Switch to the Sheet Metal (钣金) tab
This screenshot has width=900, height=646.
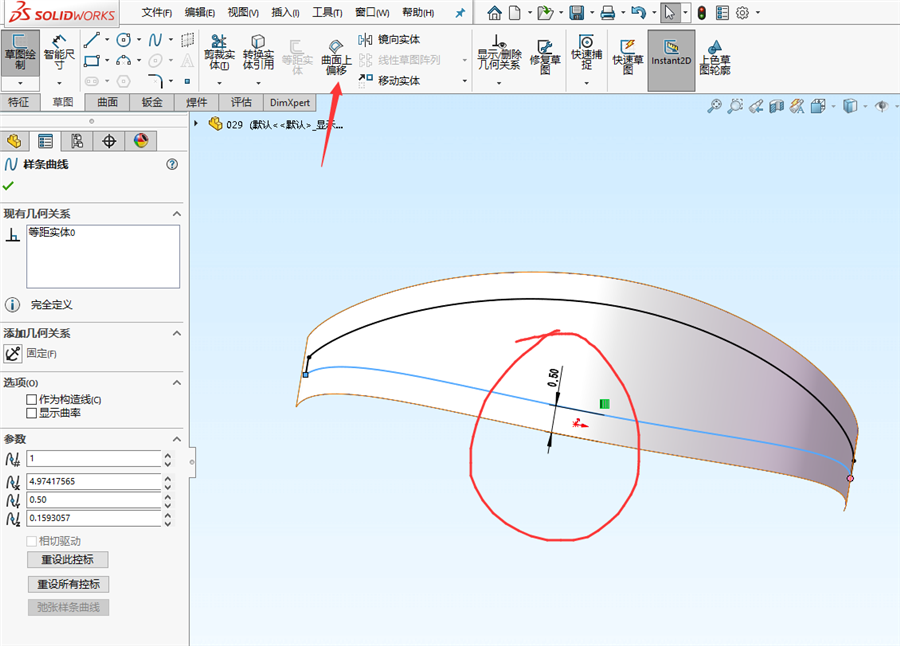152,102
